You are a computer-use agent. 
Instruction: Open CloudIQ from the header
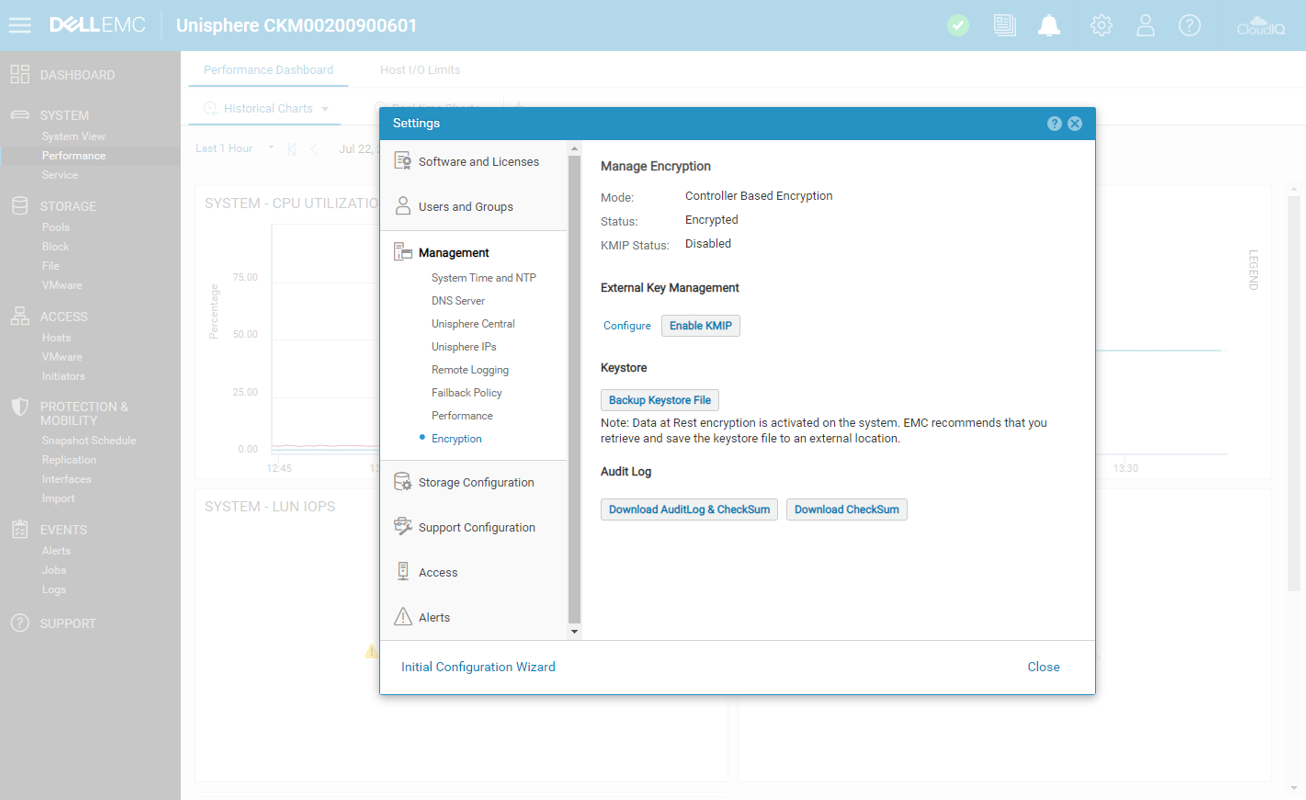1260,26
